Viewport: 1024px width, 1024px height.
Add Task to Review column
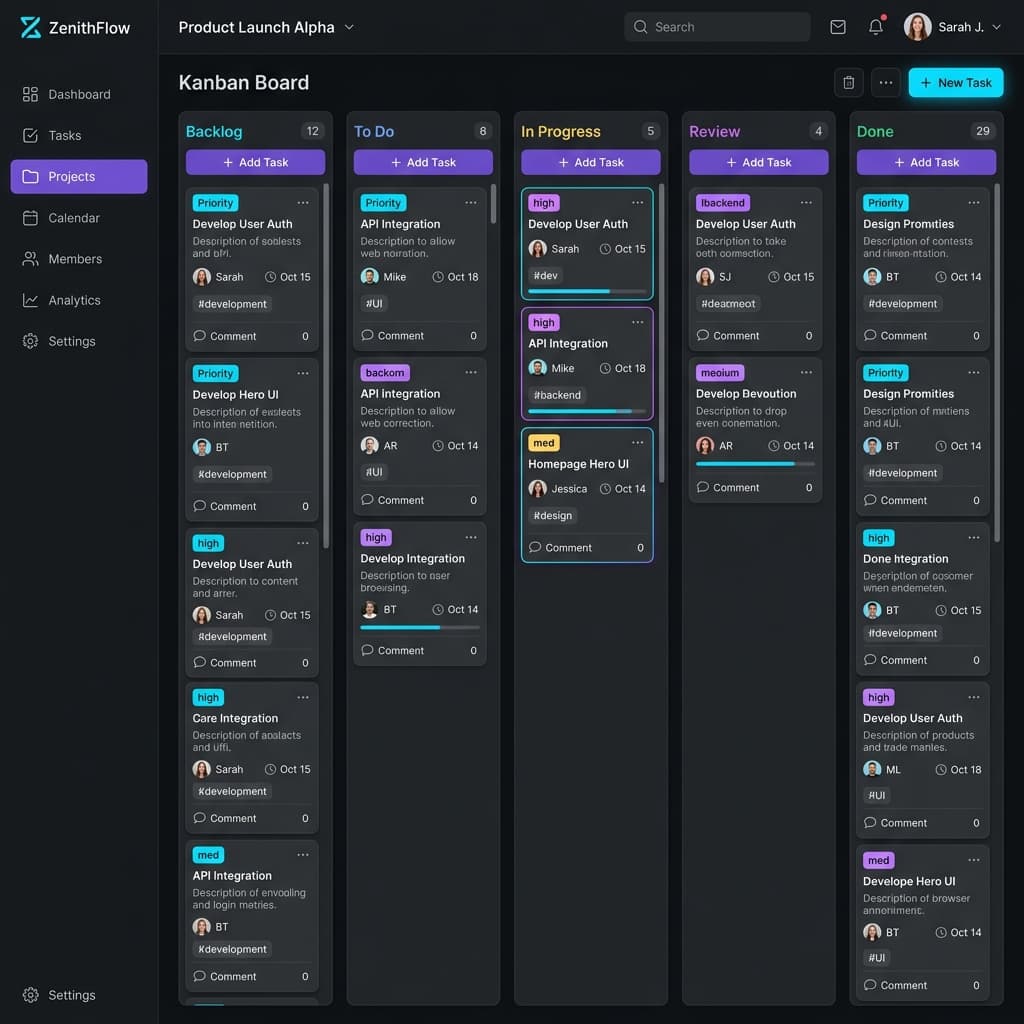[758, 162]
